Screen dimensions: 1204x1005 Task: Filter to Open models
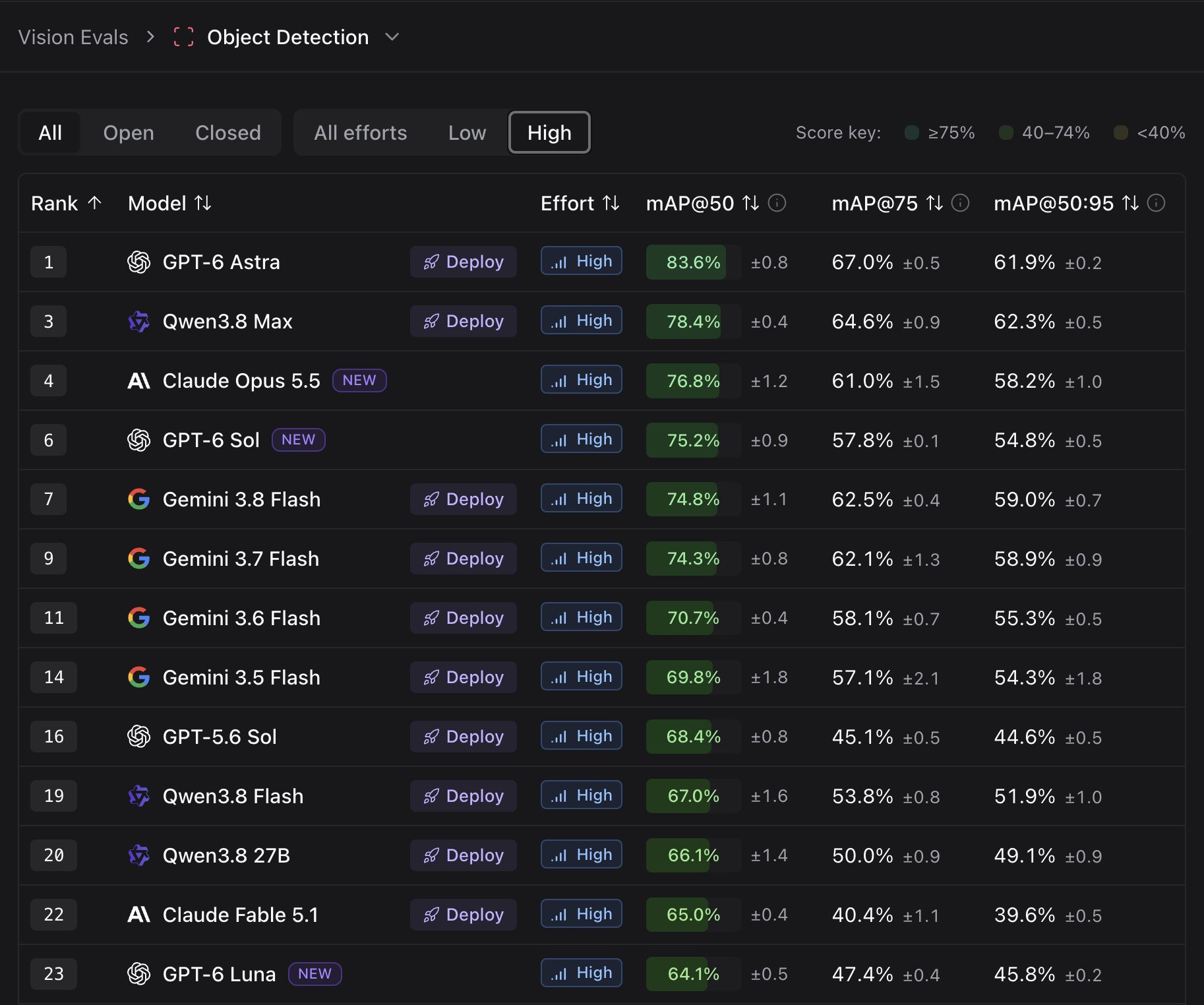129,133
